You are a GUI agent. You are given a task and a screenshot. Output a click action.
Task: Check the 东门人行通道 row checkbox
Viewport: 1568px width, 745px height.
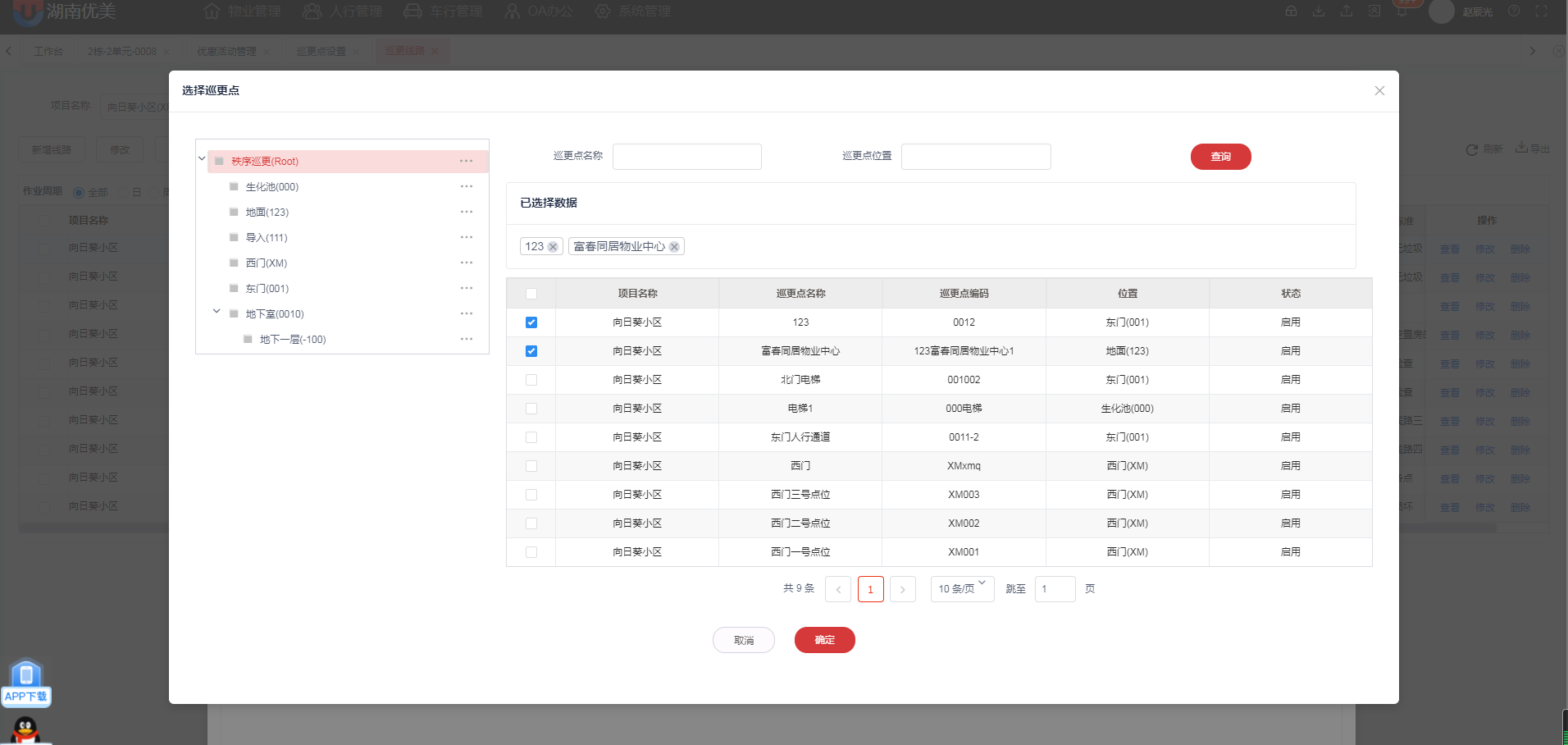point(531,437)
